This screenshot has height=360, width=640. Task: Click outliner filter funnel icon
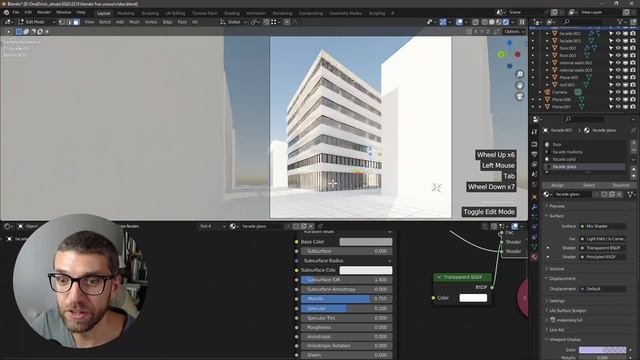point(620,22)
